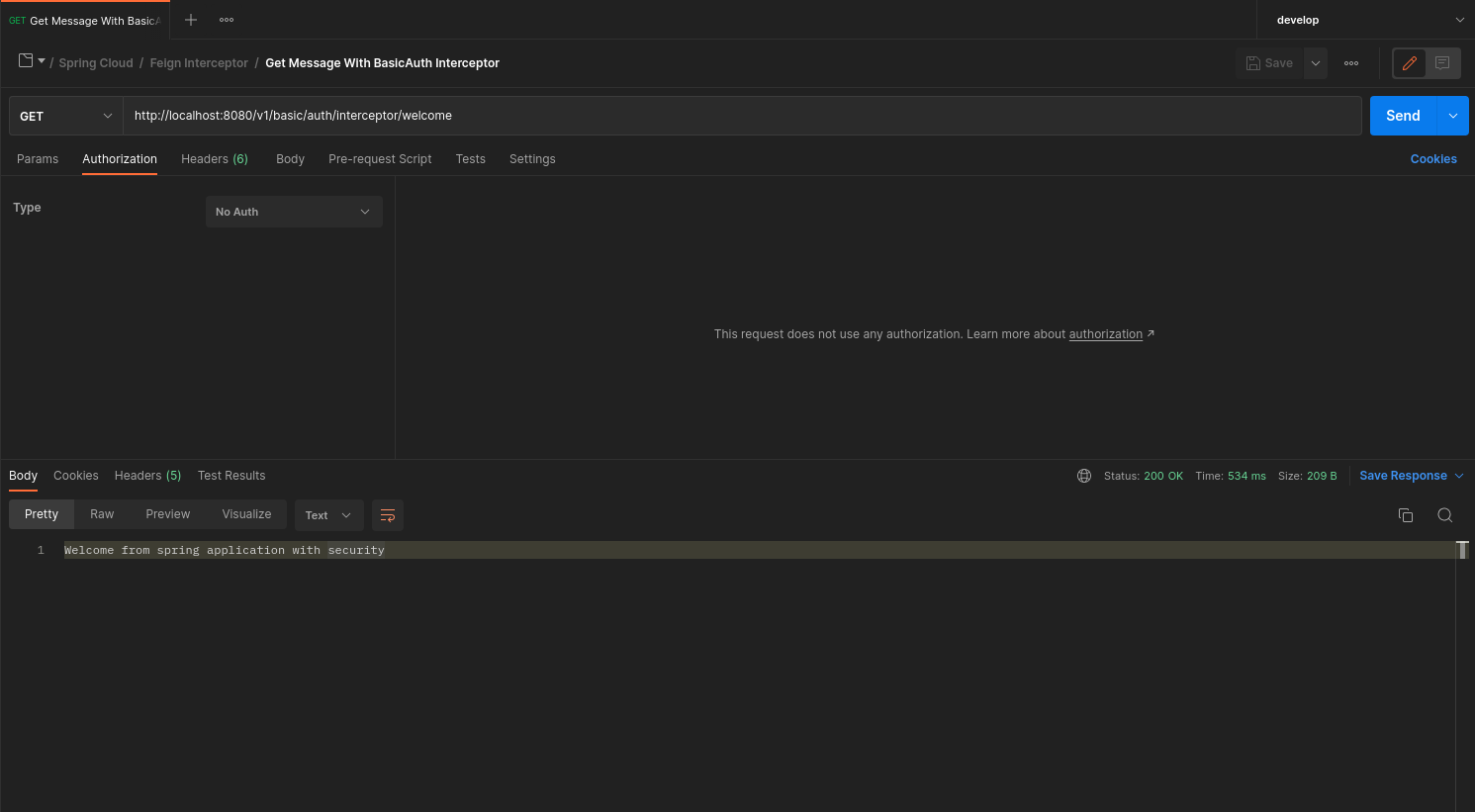The width and height of the screenshot is (1475, 812).
Task: Open the Headers (6) request tab
Action: (x=214, y=159)
